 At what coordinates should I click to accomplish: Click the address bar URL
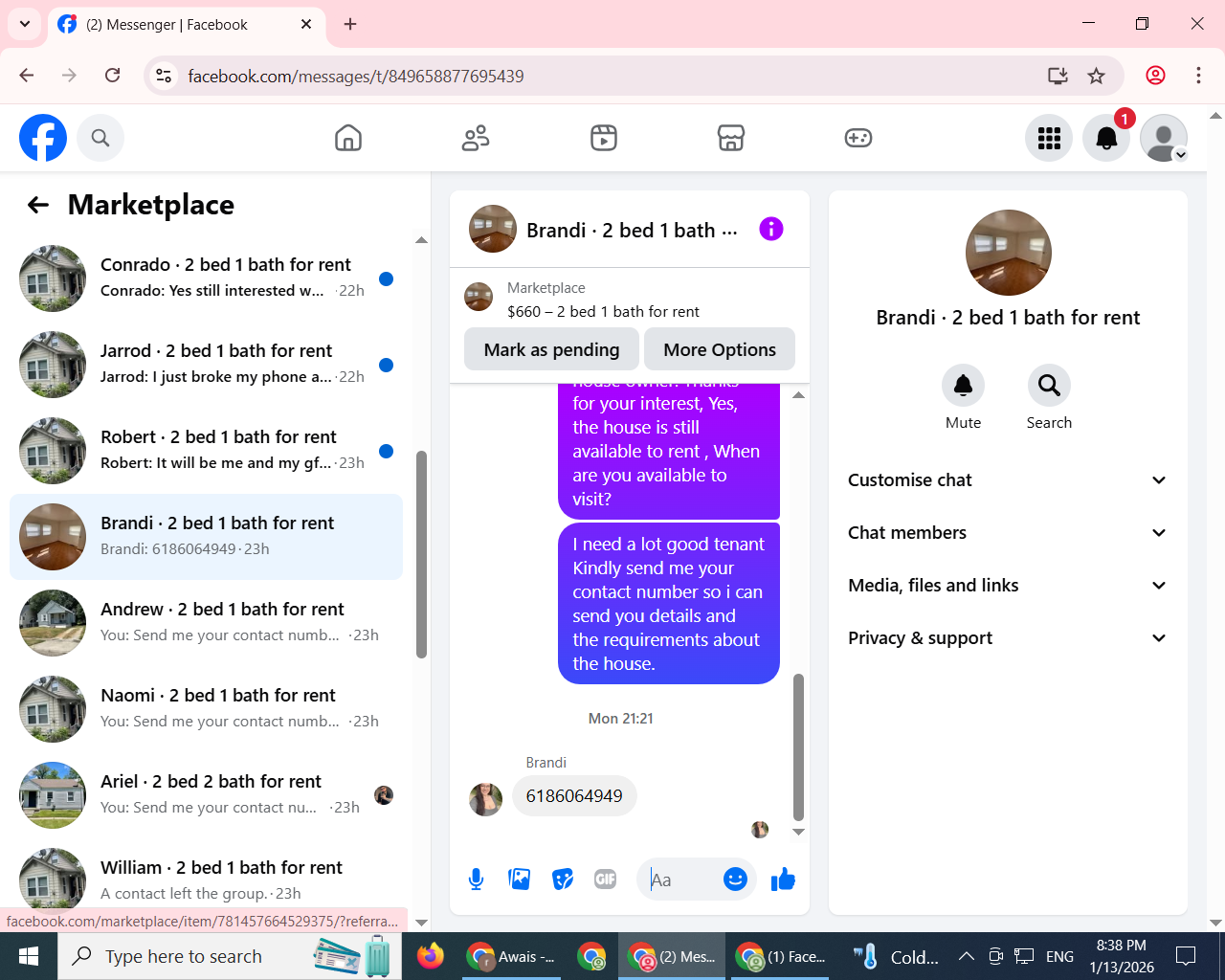click(356, 76)
